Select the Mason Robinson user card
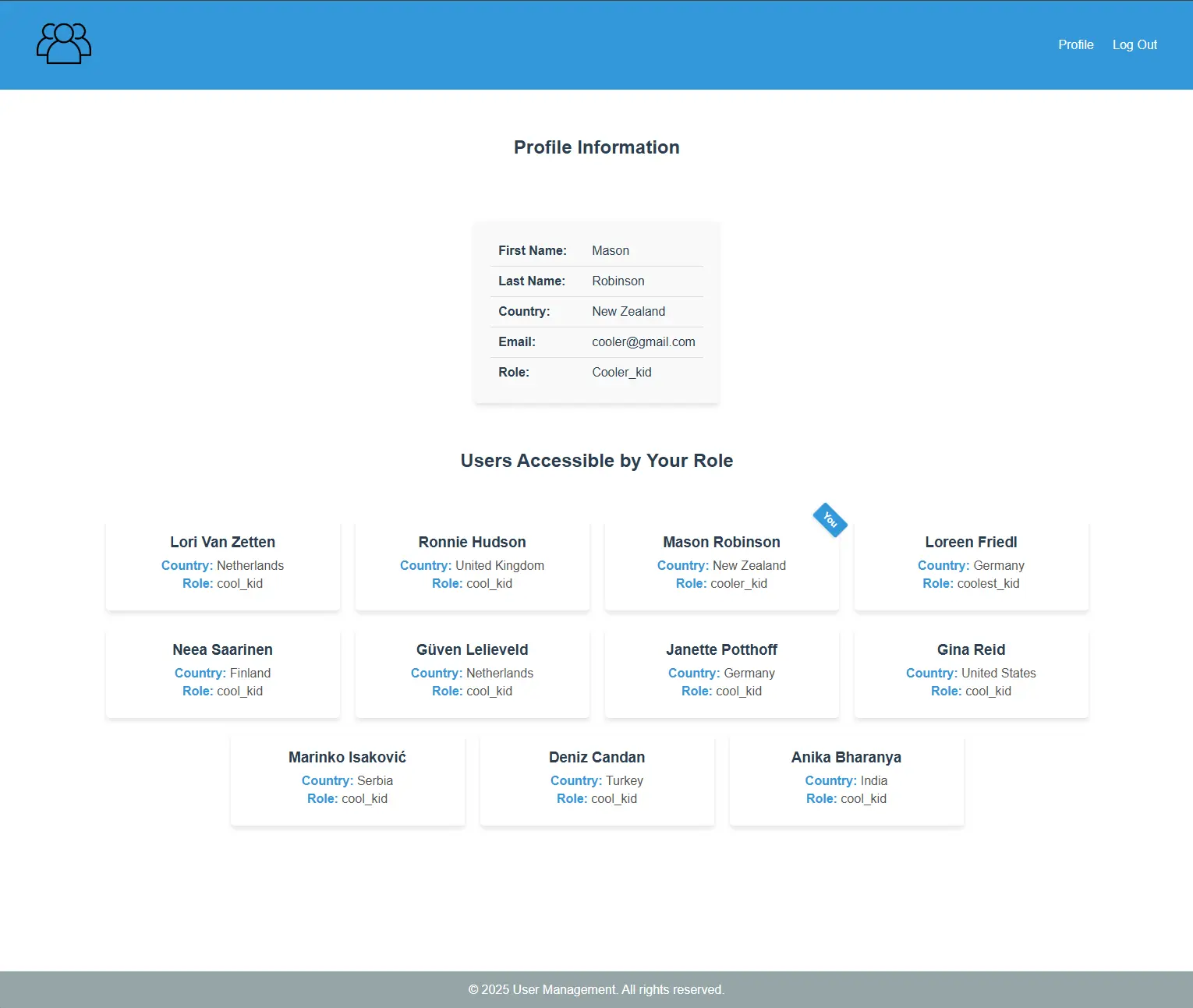The width and height of the screenshot is (1193, 1008). point(721,565)
